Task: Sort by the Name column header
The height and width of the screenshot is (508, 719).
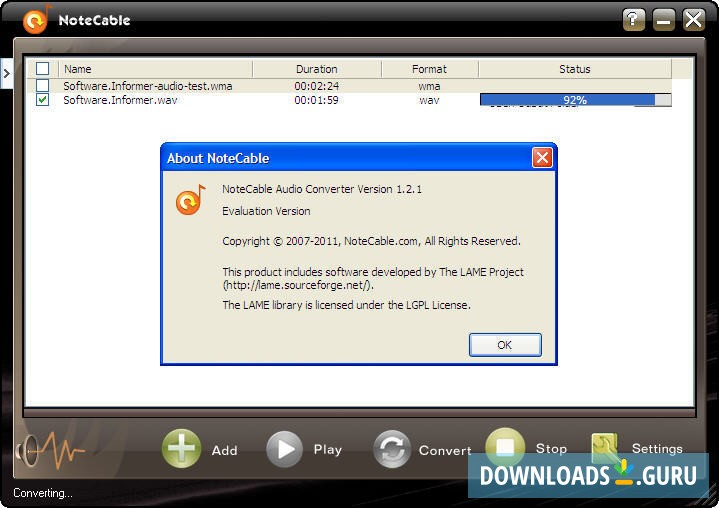Action: click(155, 69)
